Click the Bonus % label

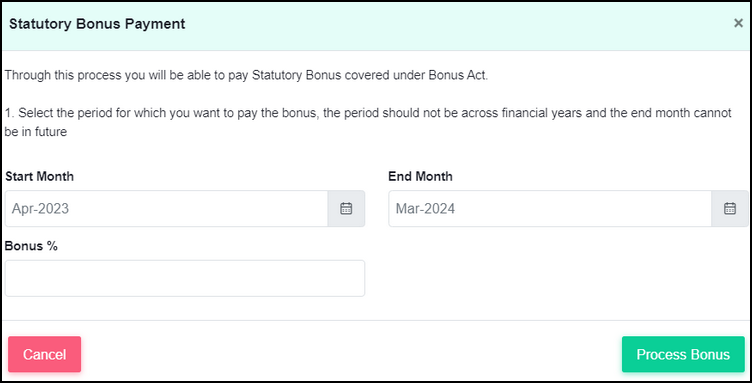31,246
